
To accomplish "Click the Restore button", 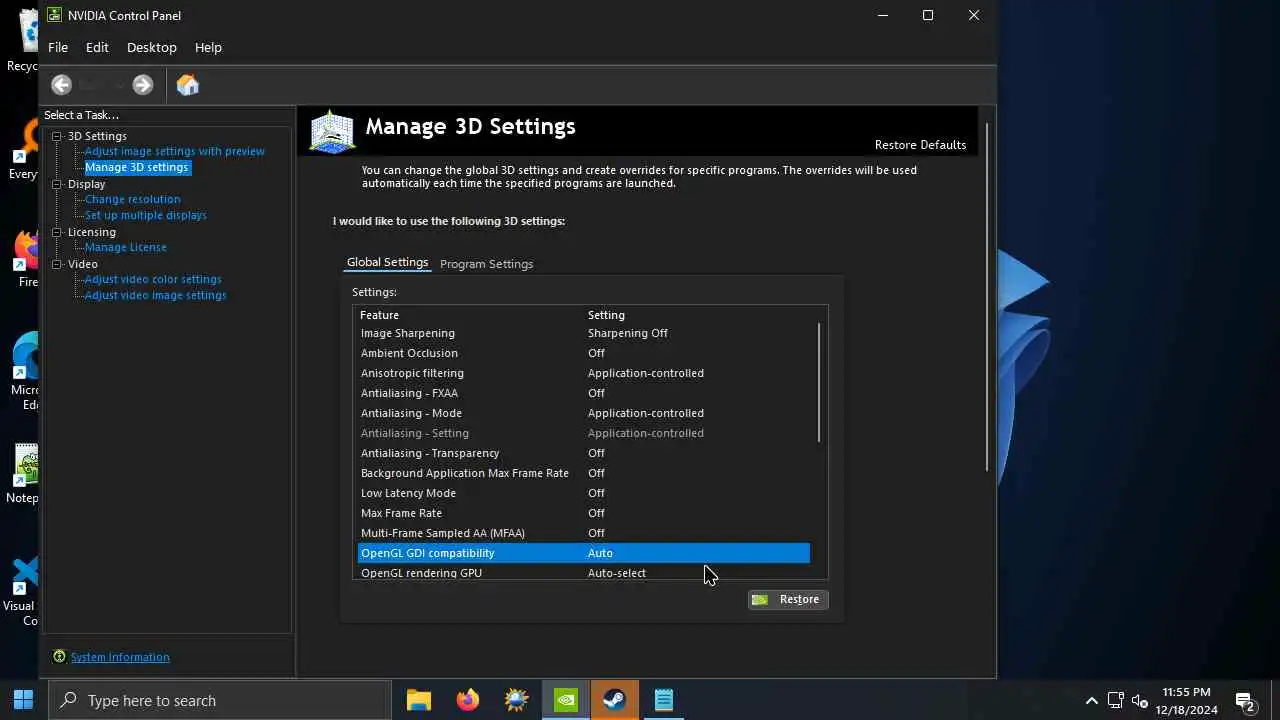I will click(x=788, y=599).
